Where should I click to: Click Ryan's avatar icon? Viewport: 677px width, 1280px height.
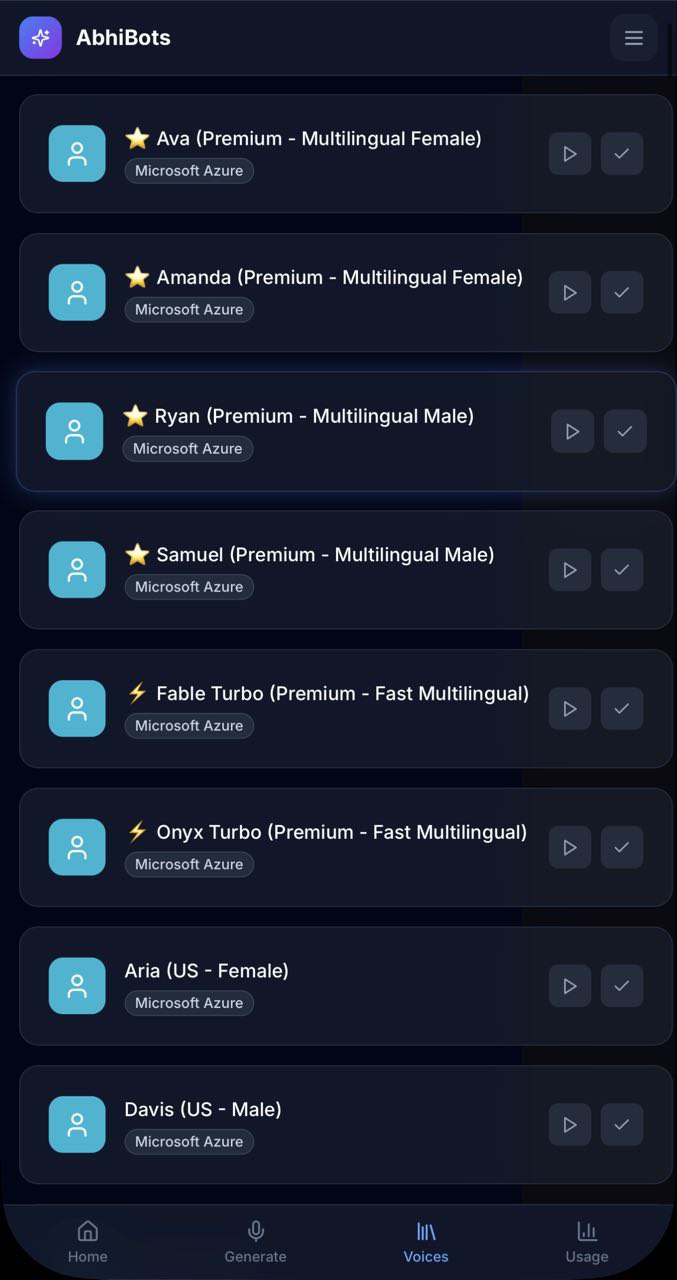(x=77, y=431)
